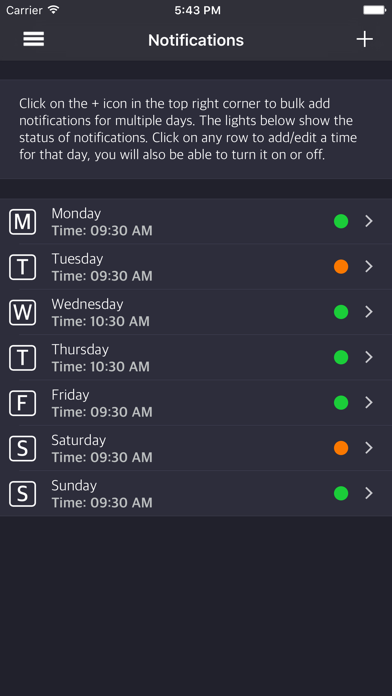
Task: Select the M day icon for Monday
Action: pos(23,221)
